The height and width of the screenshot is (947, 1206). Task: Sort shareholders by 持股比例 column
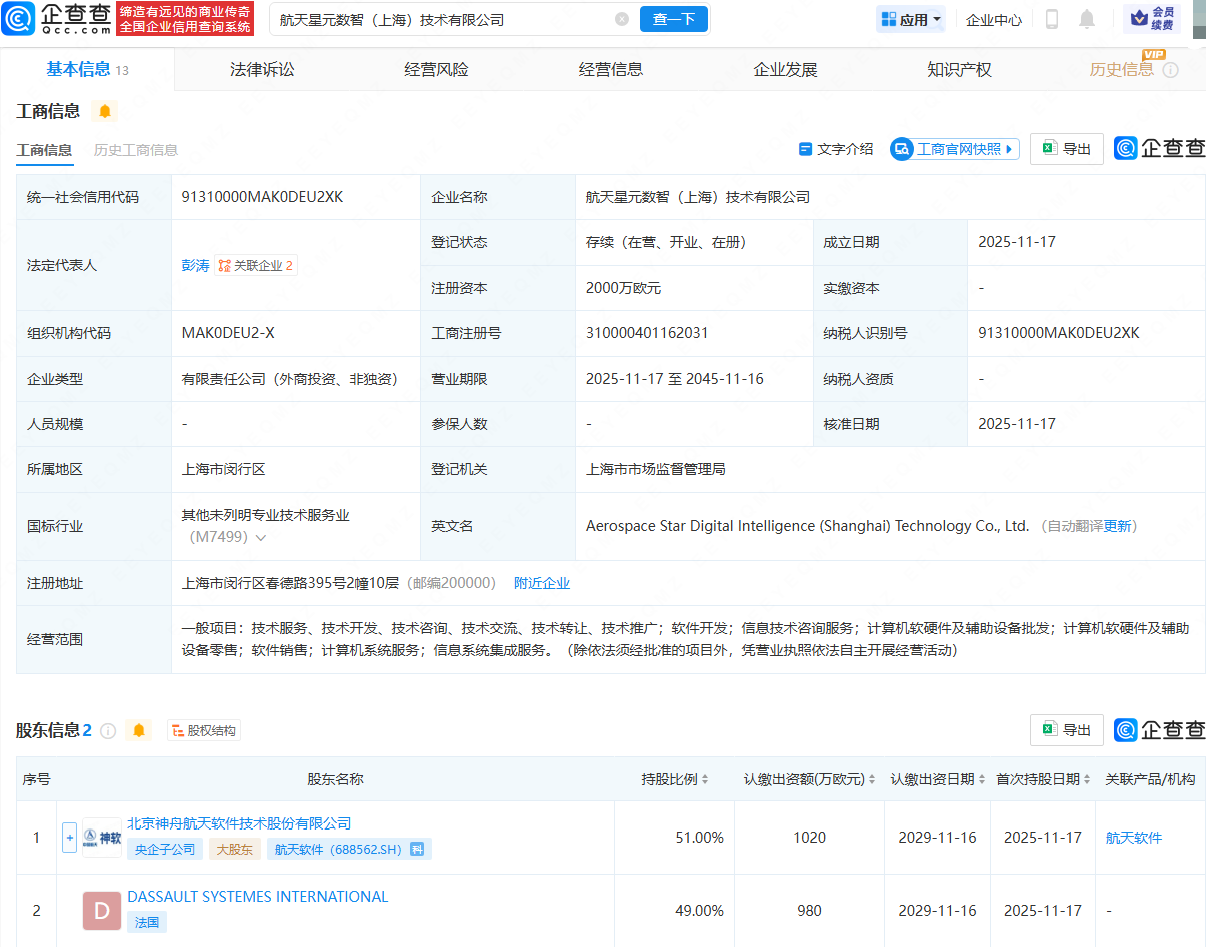click(x=675, y=779)
